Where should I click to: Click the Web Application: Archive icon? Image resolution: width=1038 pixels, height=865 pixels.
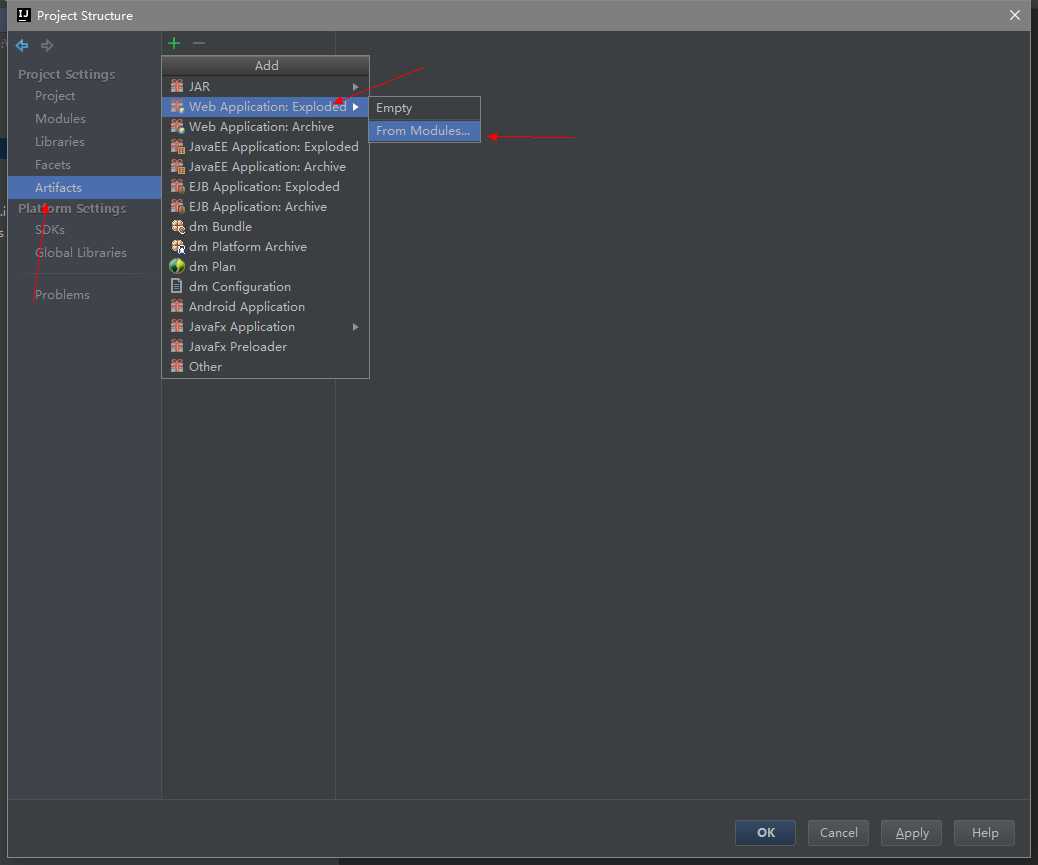177,126
